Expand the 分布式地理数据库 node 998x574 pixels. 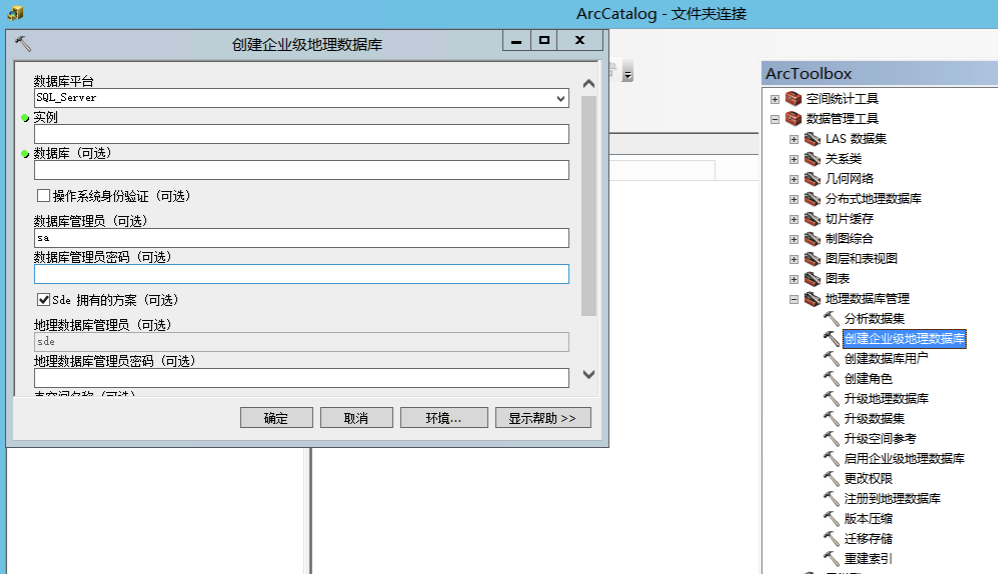pyautogui.click(x=794, y=199)
